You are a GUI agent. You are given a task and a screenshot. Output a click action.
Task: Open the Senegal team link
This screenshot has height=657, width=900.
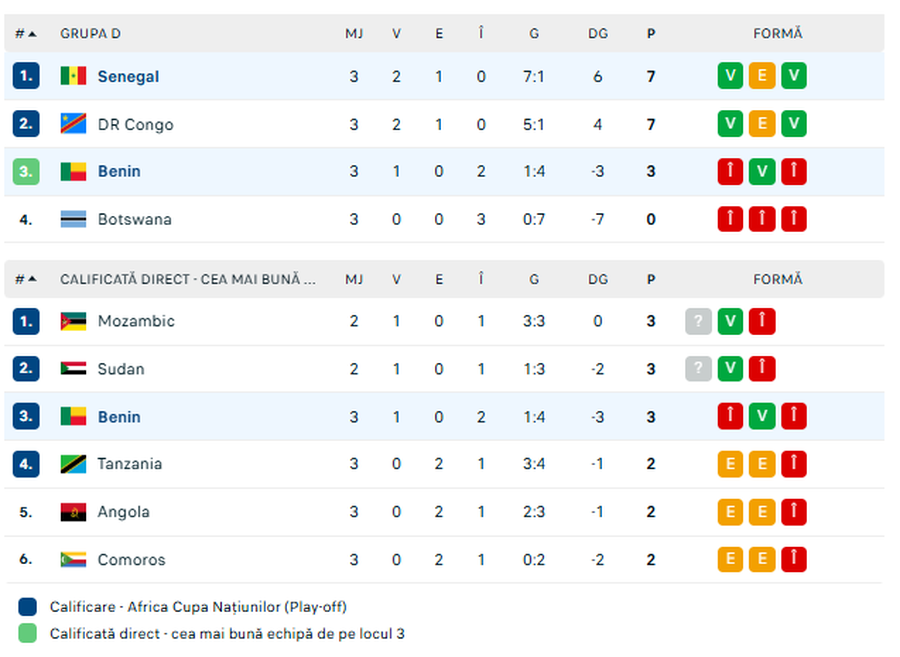pyautogui.click(x=128, y=76)
